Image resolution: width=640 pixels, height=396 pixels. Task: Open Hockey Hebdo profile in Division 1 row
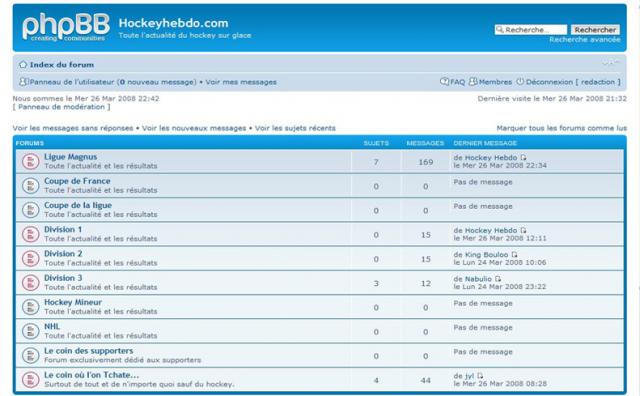pyautogui.click(x=491, y=231)
